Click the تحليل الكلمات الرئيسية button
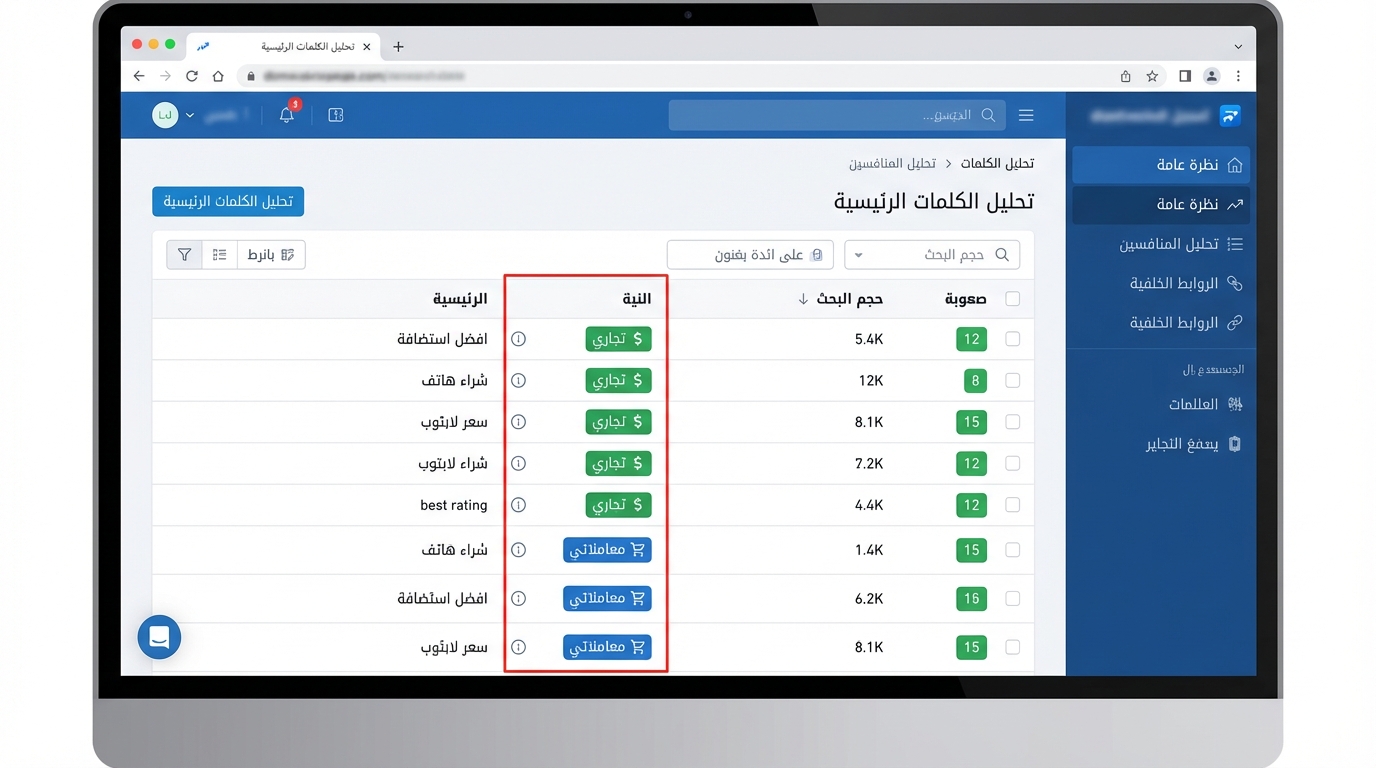 tap(228, 201)
